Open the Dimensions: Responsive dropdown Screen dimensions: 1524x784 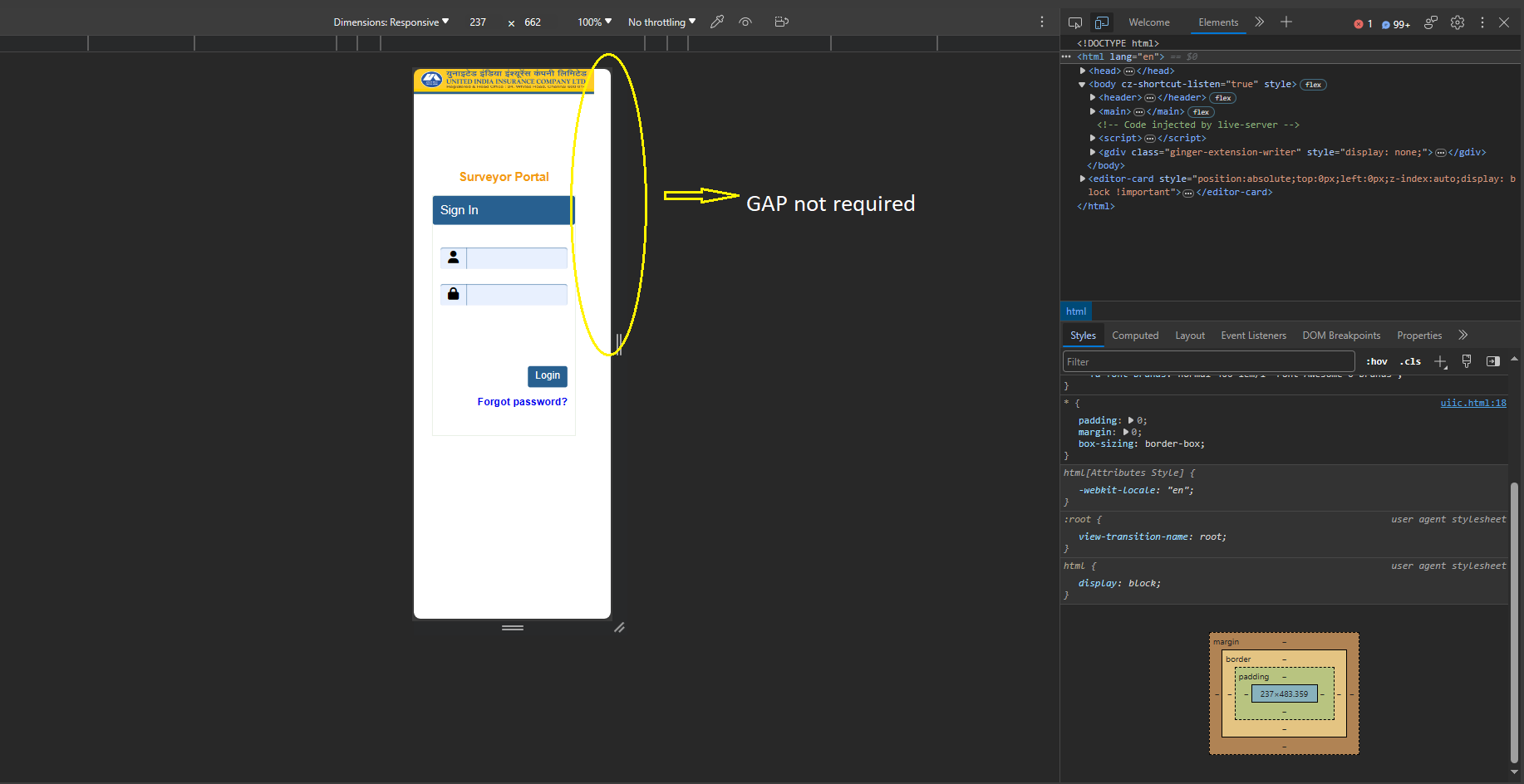[391, 22]
